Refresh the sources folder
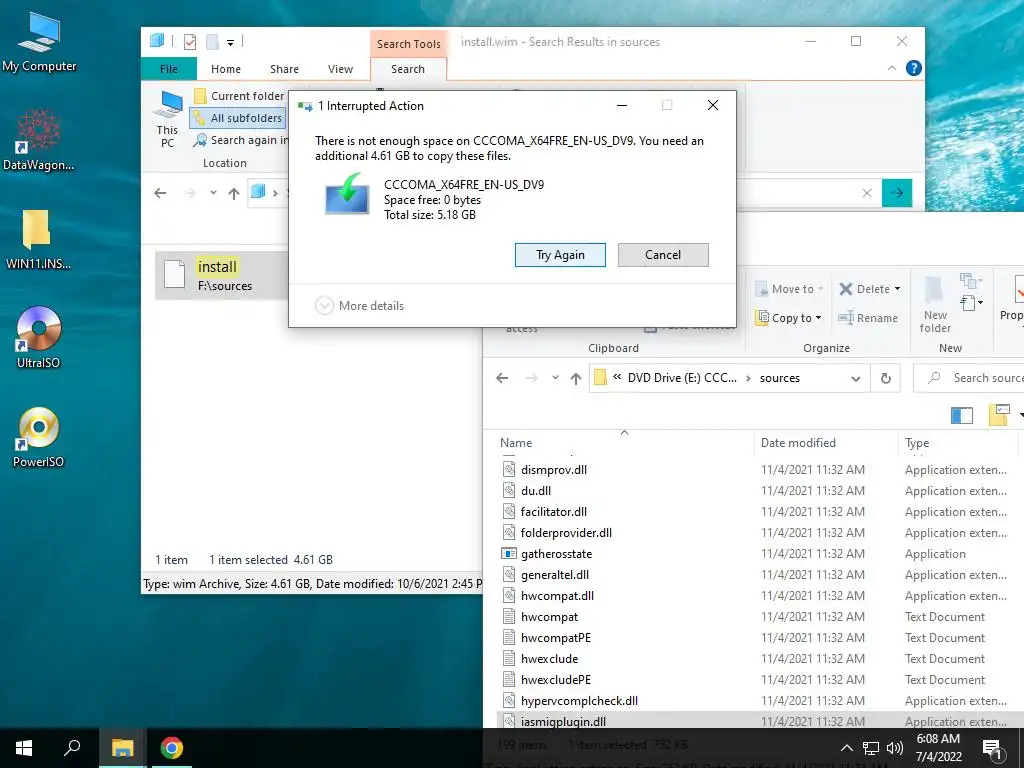 pyautogui.click(x=886, y=379)
